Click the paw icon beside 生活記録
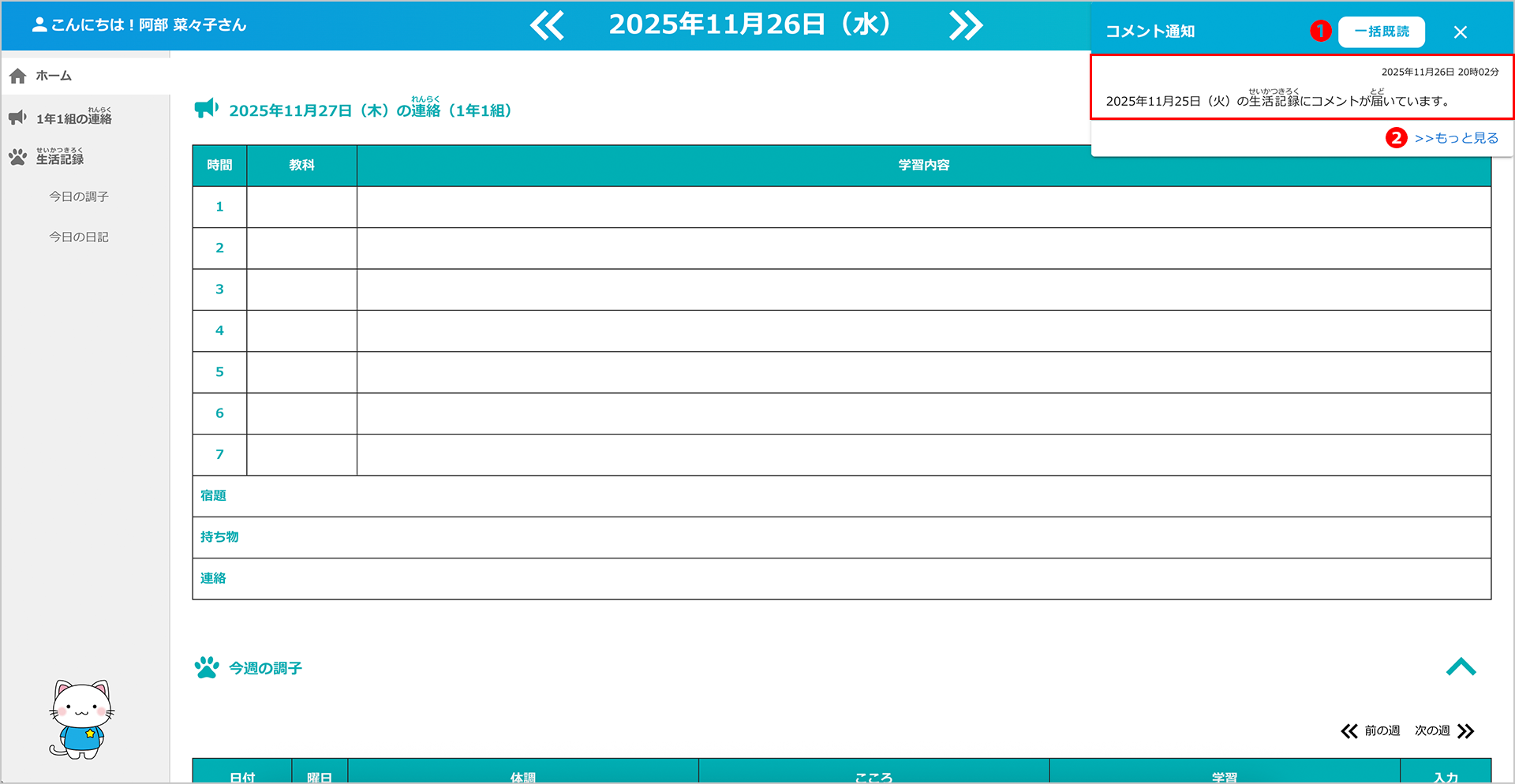 point(18,157)
